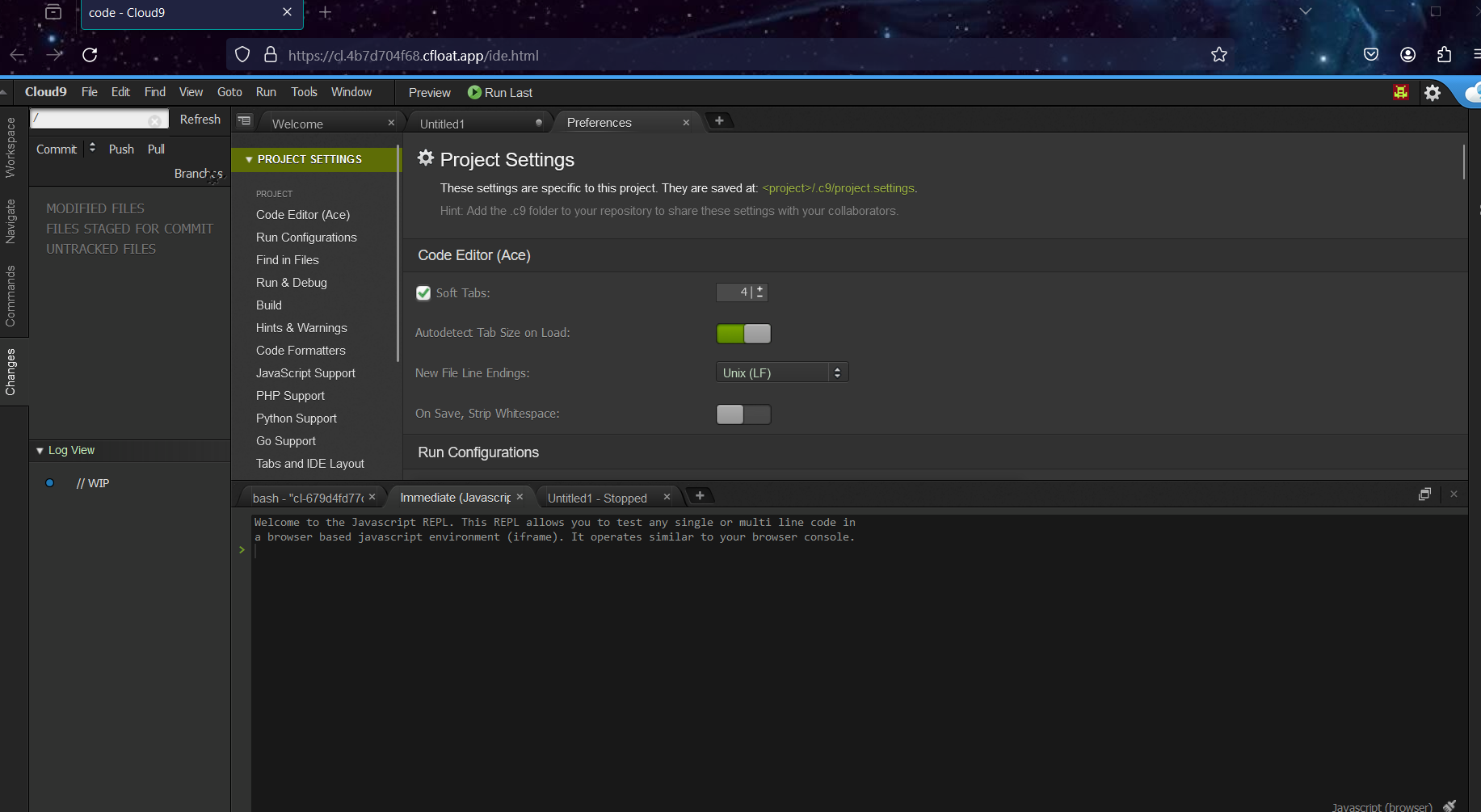Select Hints & Warnings settings
The image size is (1481, 812).
point(301,328)
